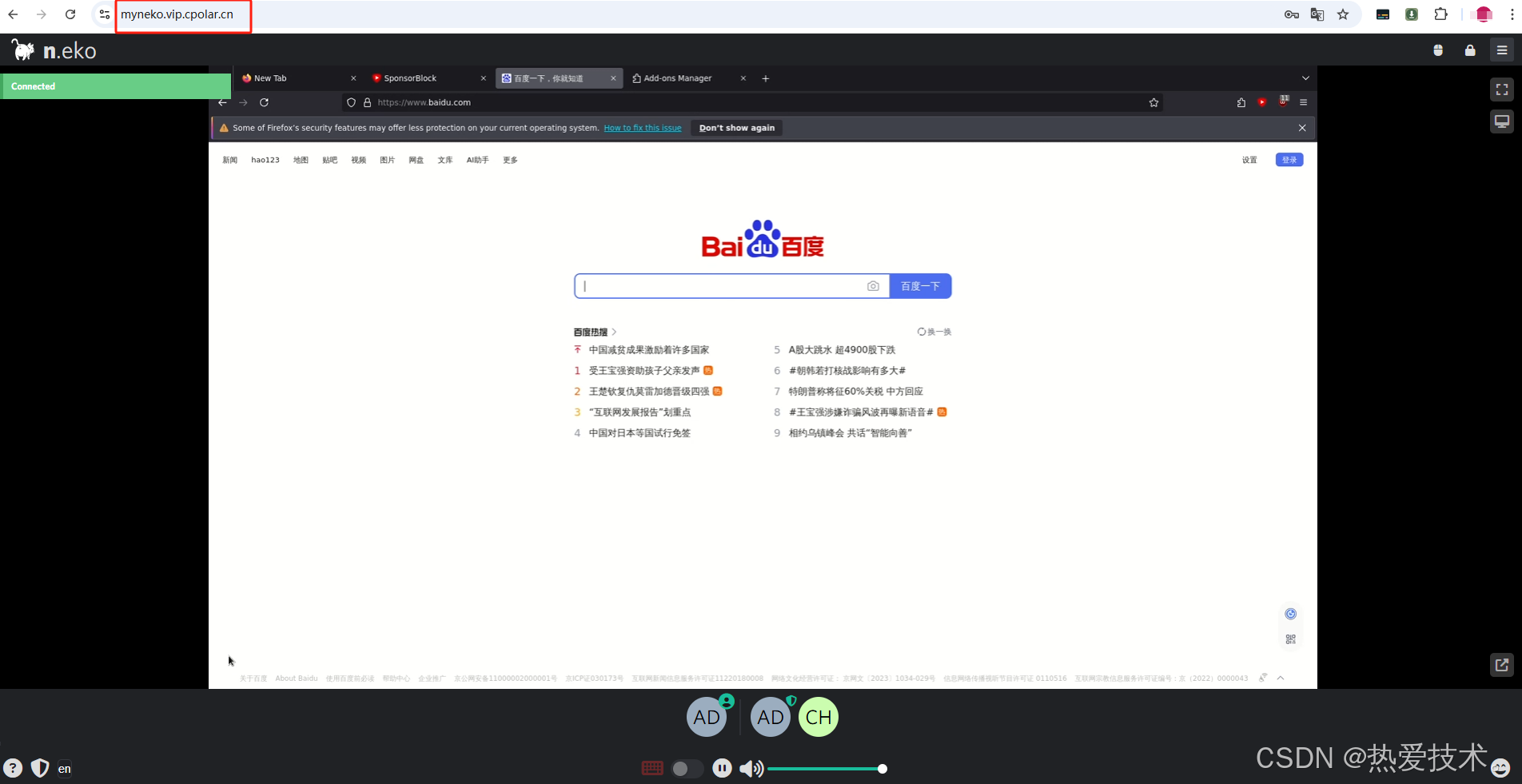Screen dimensions: 1522x784
Task: Open Chrome three-dot menu
Action: click(x=1512, y=14)
